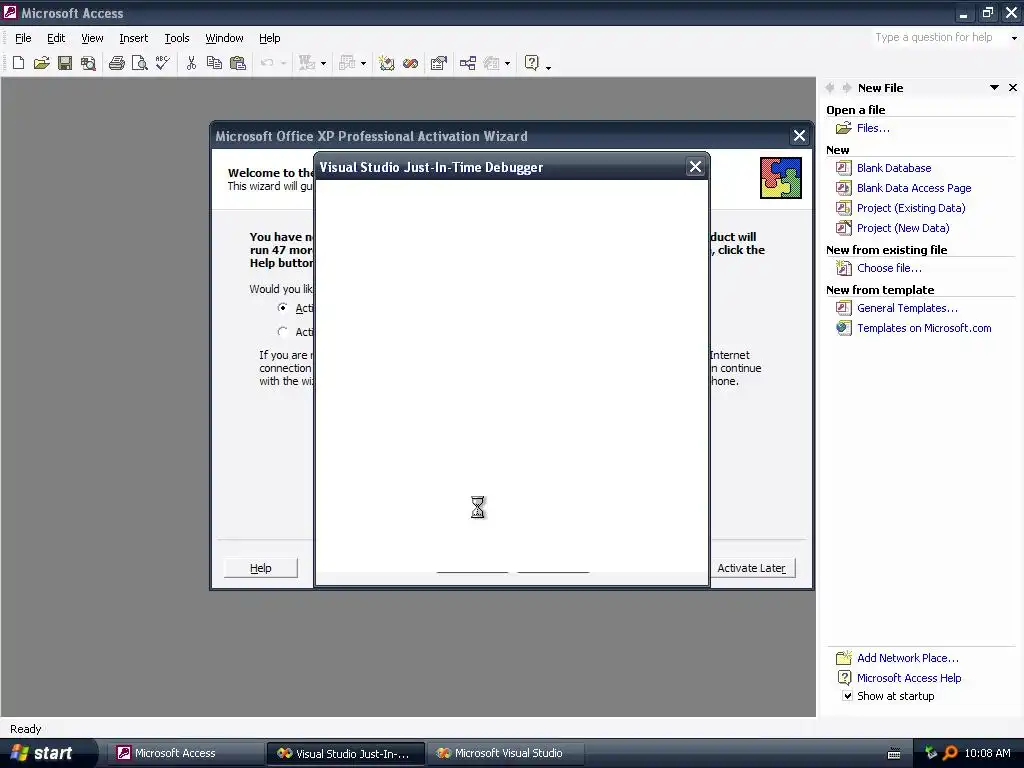Expand the help question box dropdown
The height and width of the screenshot is (768, 1024).
pos(1014,38)
